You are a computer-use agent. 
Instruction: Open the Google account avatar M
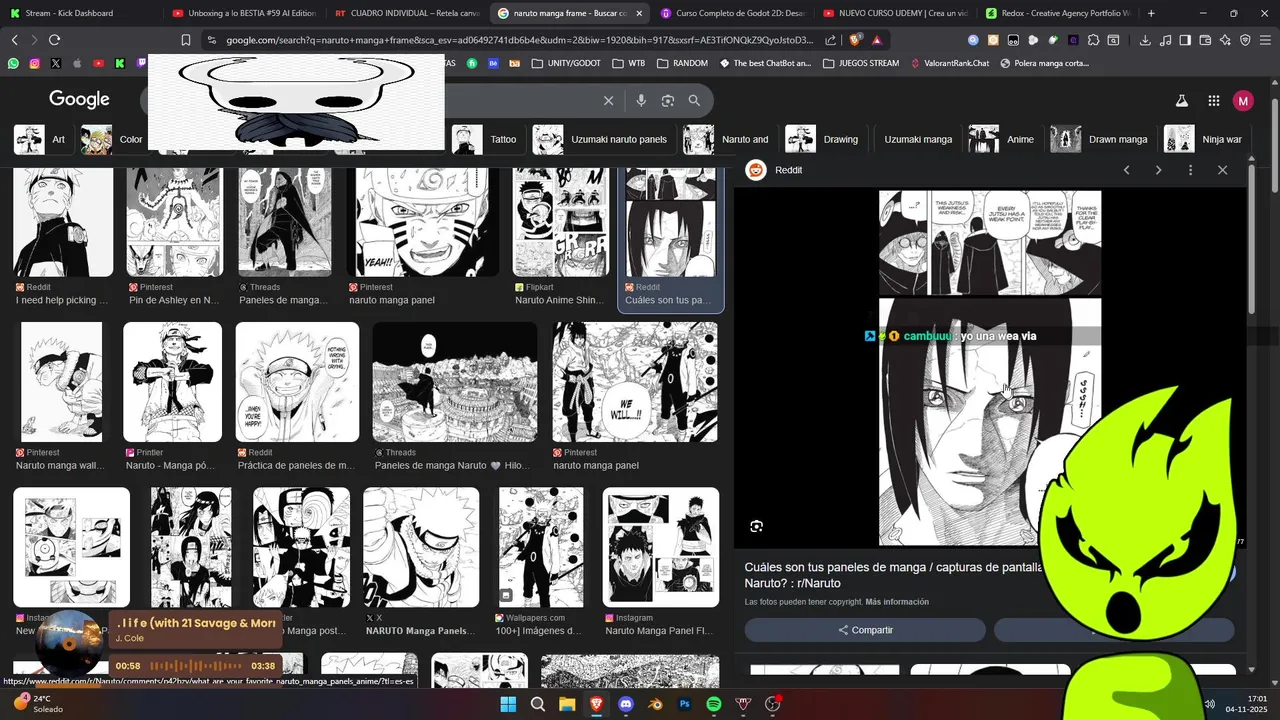click(1243, 100)
